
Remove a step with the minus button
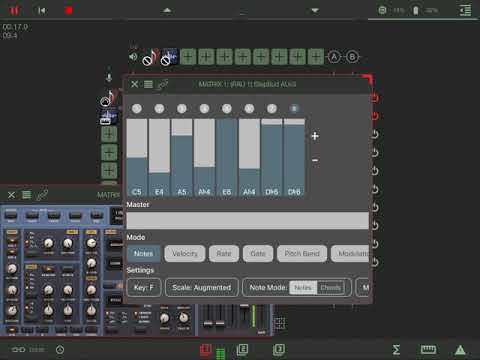pyautogui.click(x=315, y=160)
